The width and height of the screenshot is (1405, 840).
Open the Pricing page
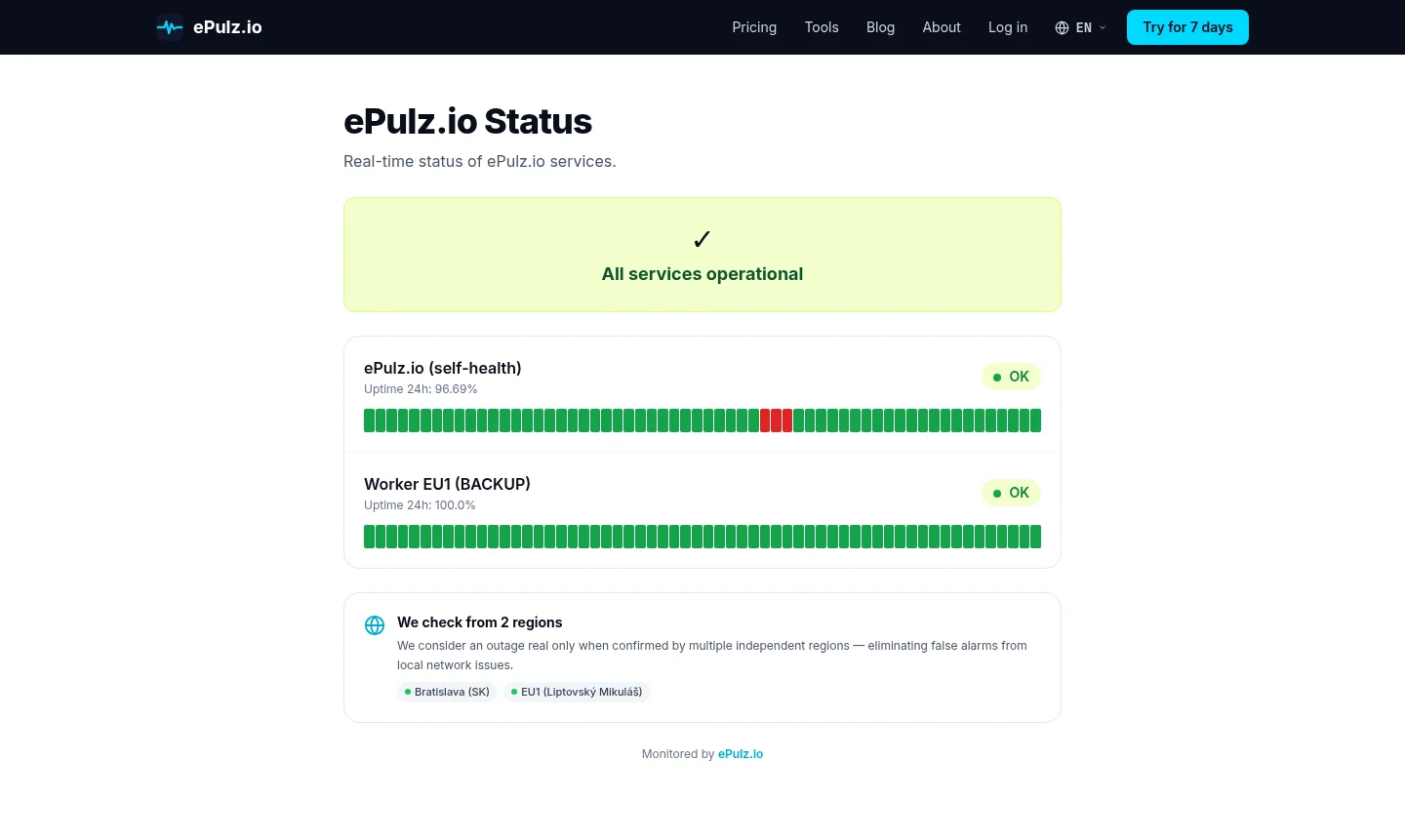point(754,27)
